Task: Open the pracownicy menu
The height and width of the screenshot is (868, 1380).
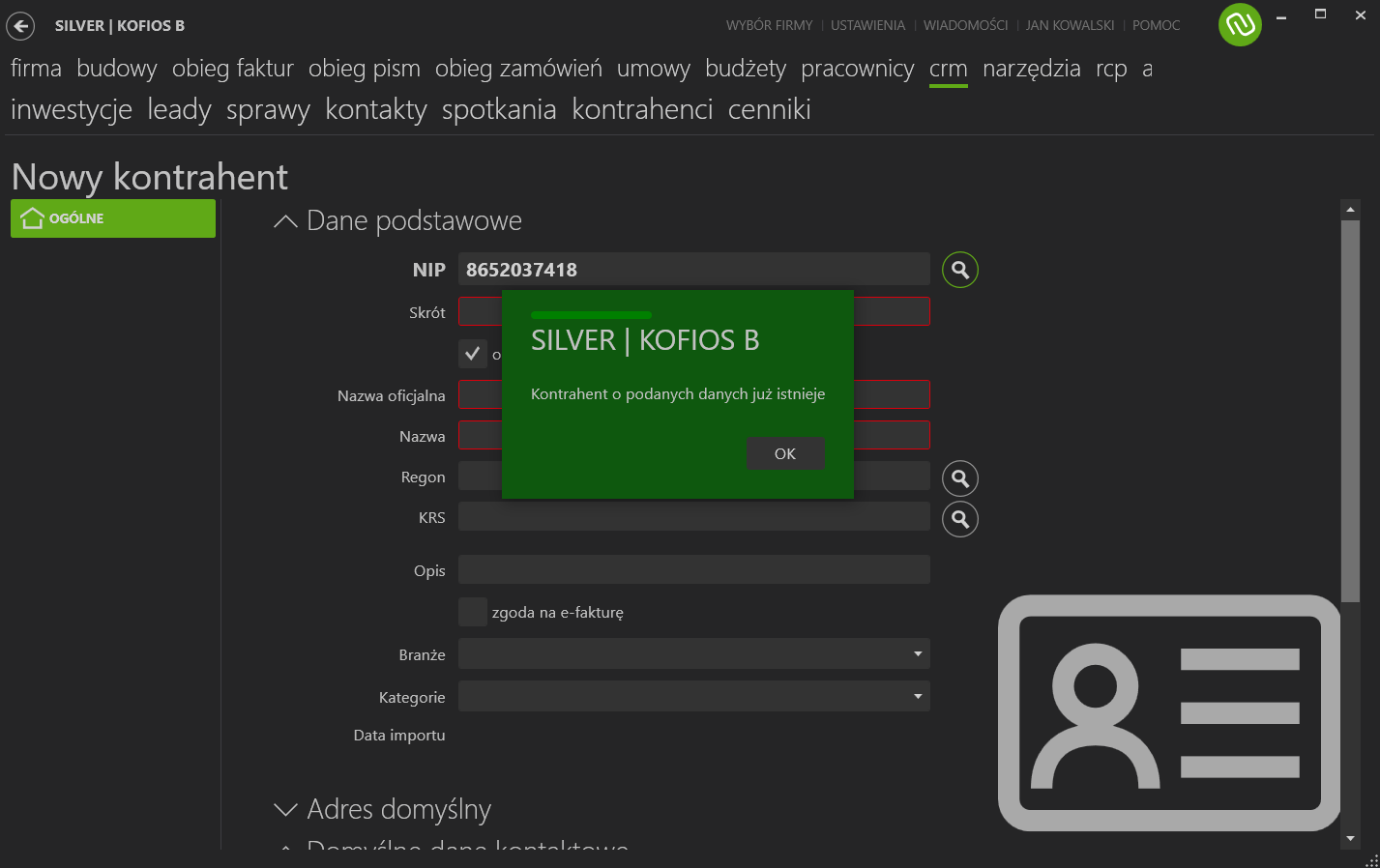Action: (x=858, y=69)
